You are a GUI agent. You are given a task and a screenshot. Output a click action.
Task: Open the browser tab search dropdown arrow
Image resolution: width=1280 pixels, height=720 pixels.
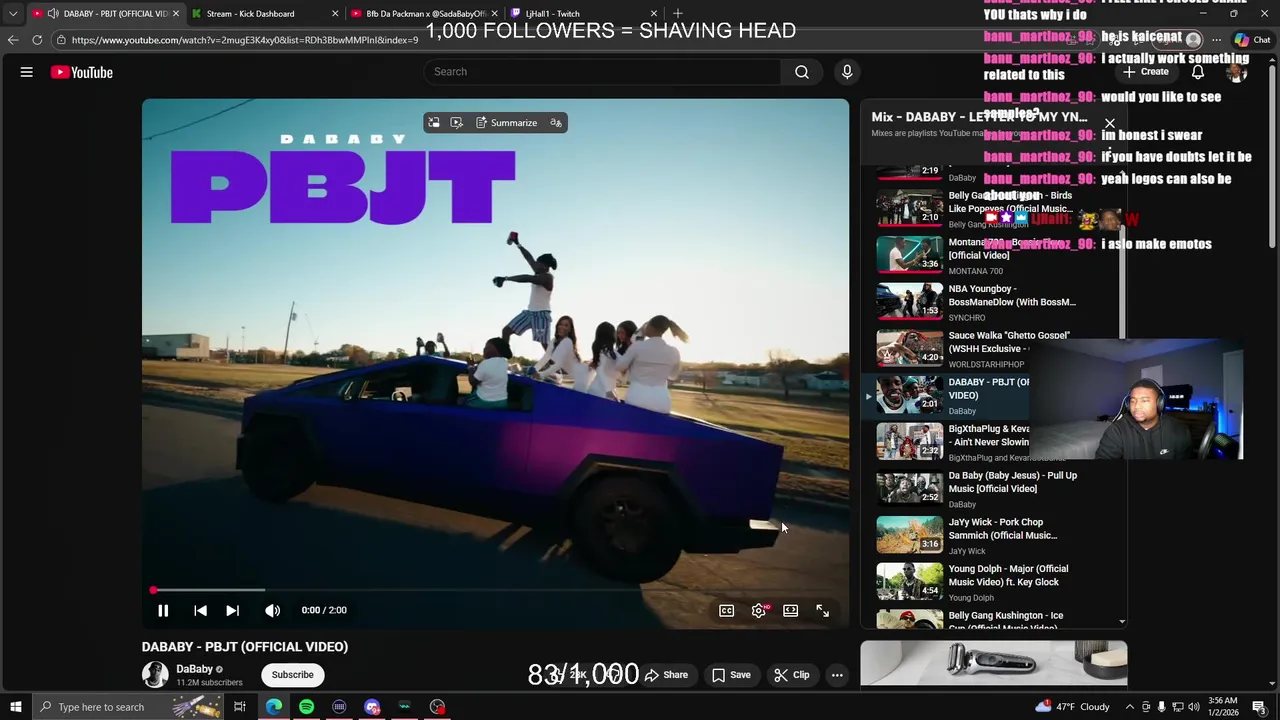click(x=13, y=14)
